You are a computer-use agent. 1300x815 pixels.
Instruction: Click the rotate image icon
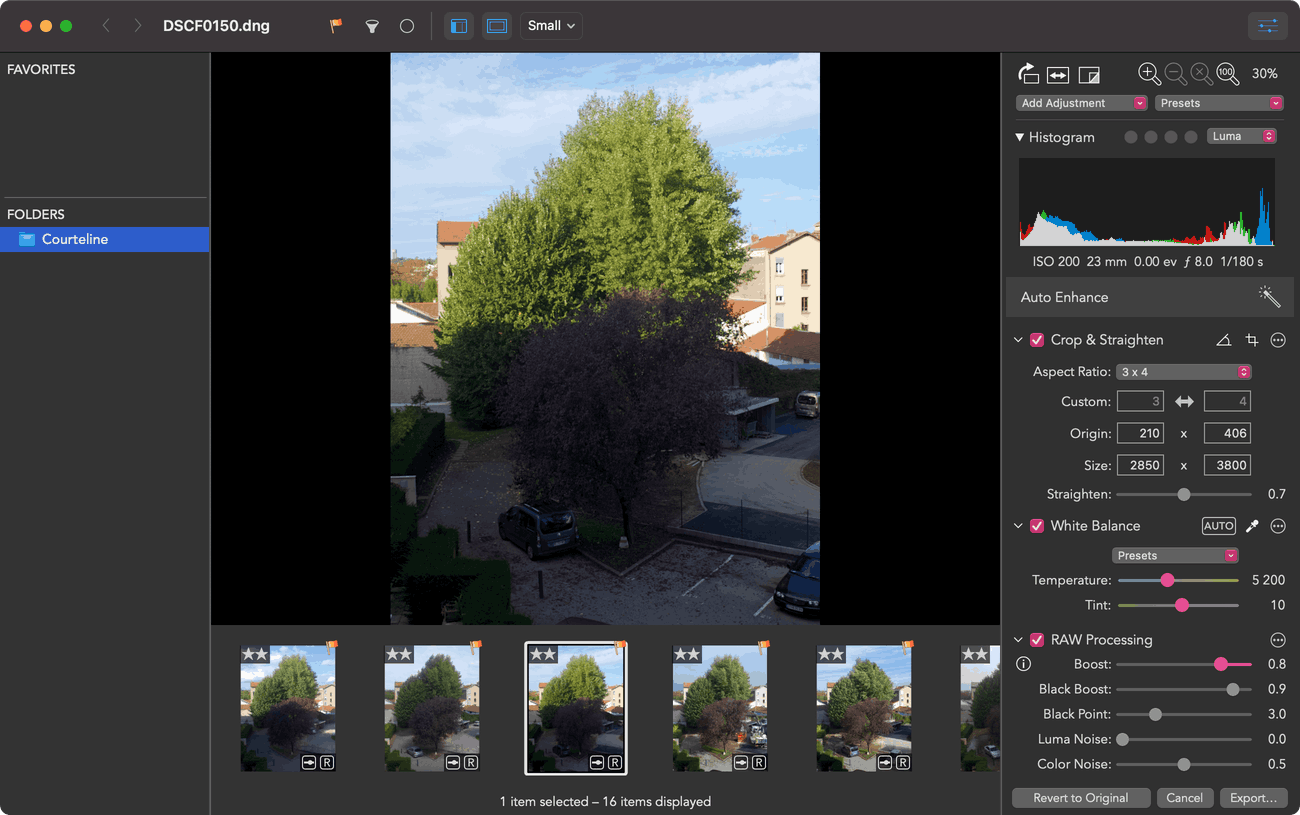(1028, 74)
